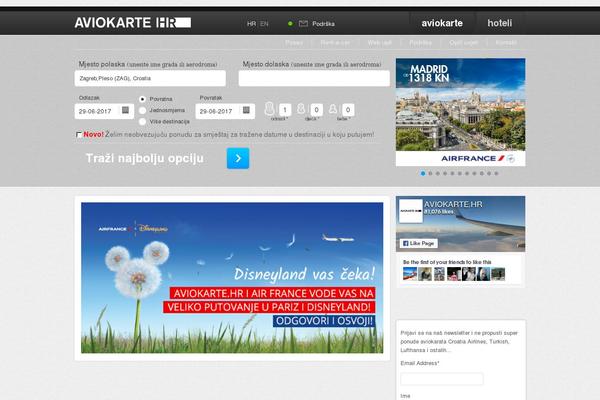Click the Traži najbolju opciju text

(x=145, y=158)
